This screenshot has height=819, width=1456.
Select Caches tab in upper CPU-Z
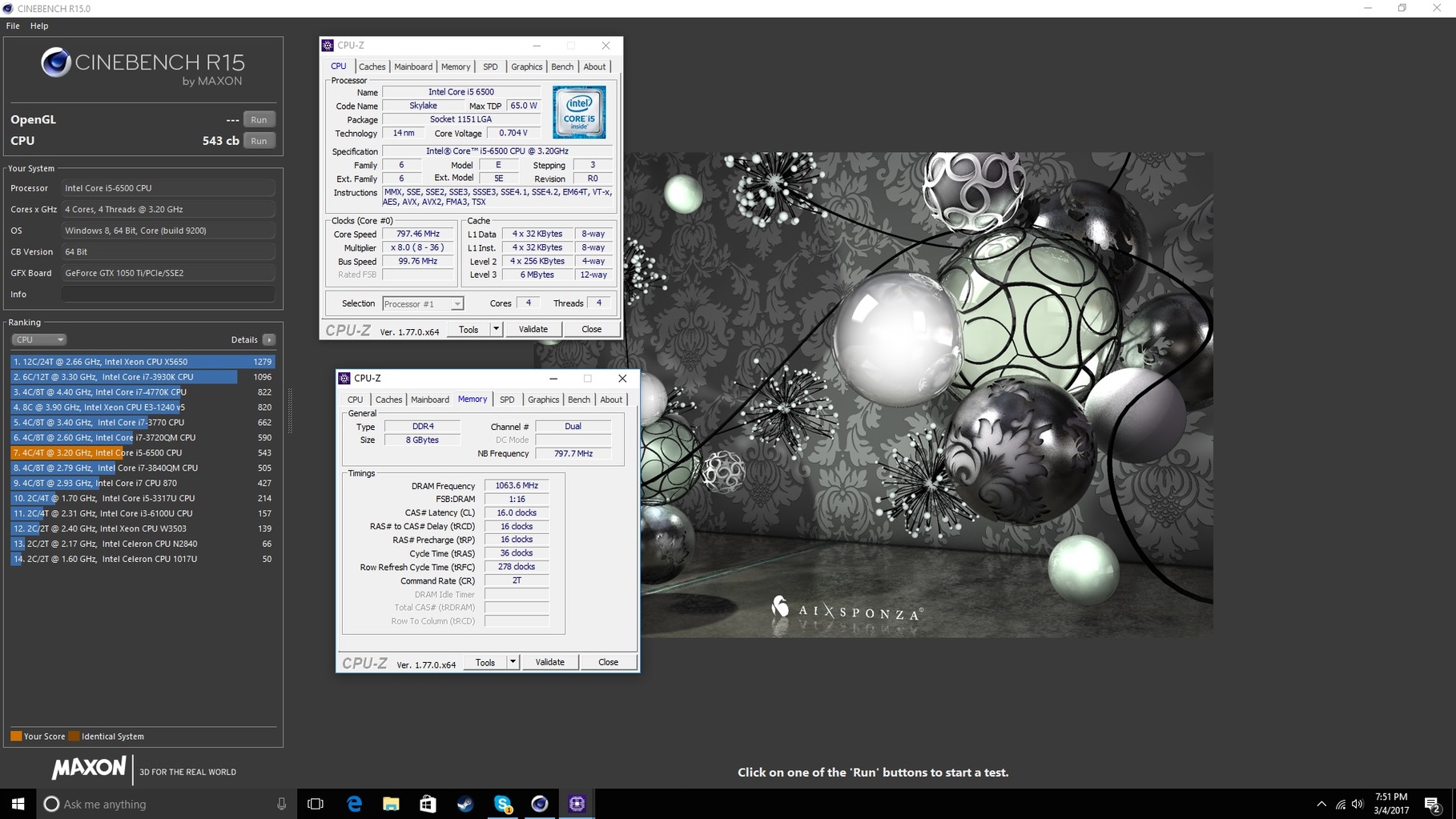pyautogui.click(x=372, y=66)
